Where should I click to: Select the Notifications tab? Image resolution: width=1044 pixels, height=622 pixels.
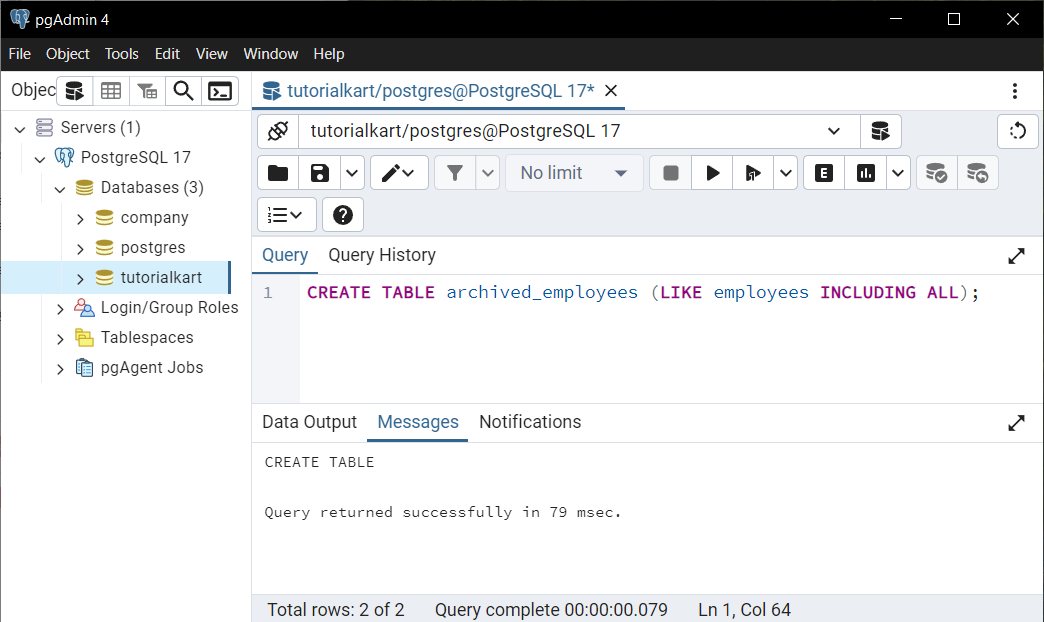point(530,422)
